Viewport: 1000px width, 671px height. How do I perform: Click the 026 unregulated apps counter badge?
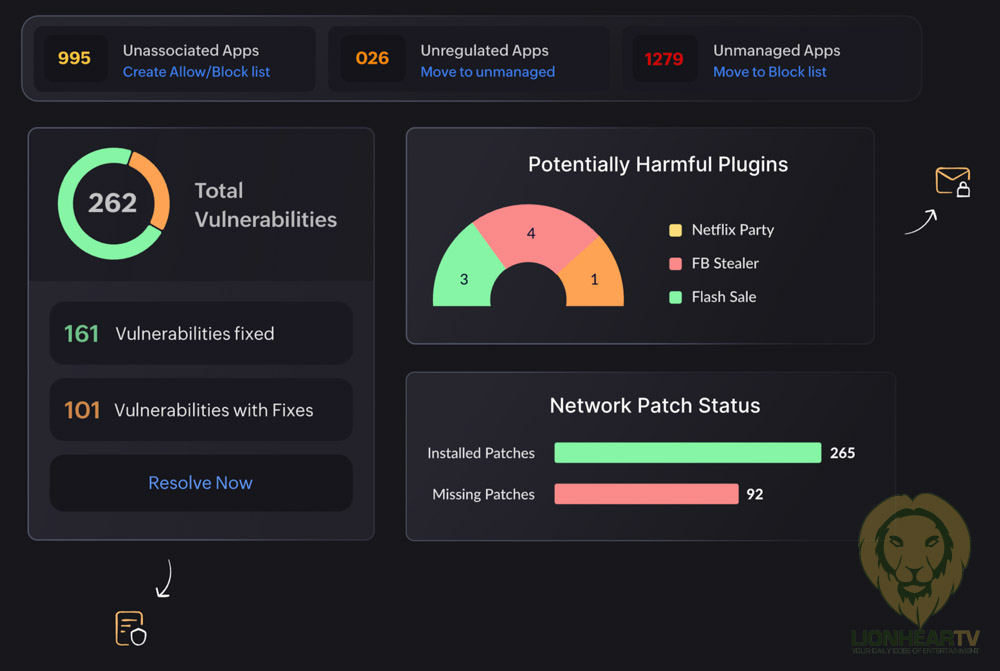(372, 59)
